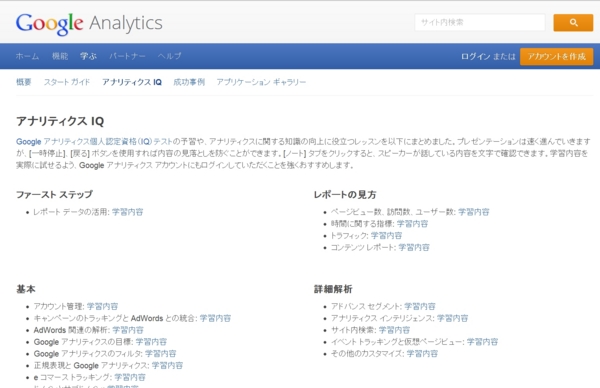Click the 基本 section heading
The height and width of the screenshot is (388, 600).
[x=26, y=289]
